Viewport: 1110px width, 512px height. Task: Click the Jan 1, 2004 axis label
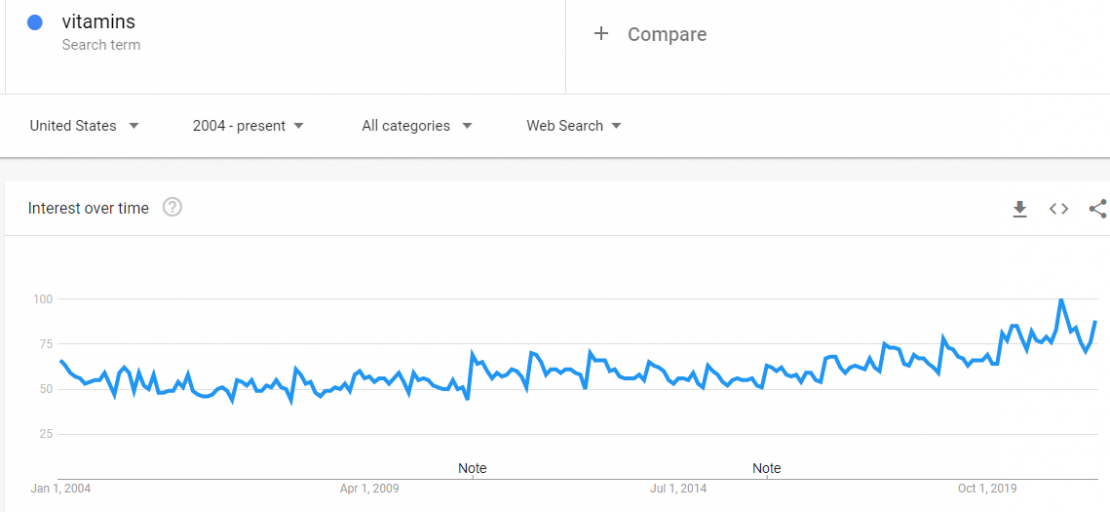[60, 489]
